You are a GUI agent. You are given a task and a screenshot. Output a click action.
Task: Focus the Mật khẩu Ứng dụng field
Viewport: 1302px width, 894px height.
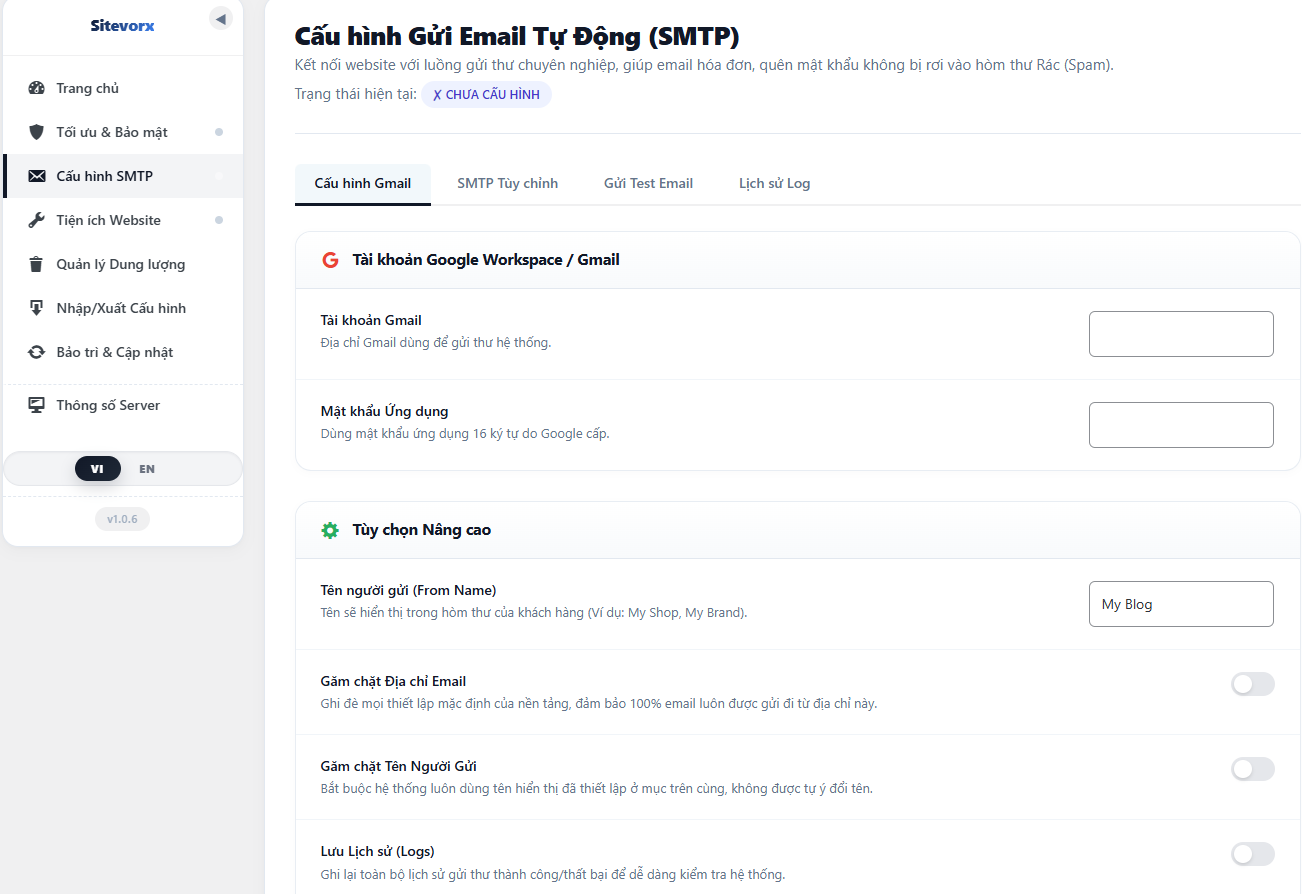(x=1181, y=425)
